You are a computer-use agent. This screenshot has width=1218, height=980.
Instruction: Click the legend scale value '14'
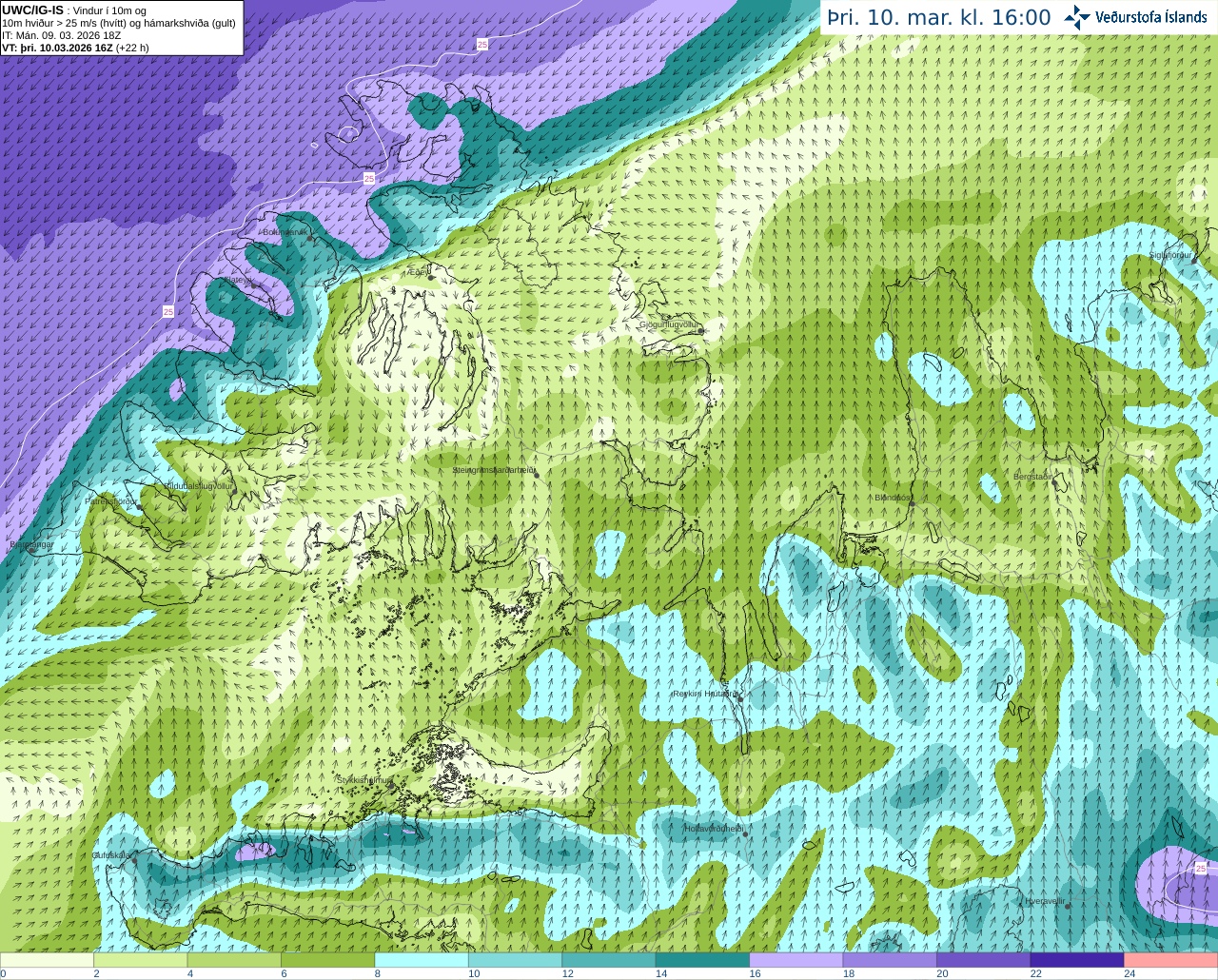[661, 973]
